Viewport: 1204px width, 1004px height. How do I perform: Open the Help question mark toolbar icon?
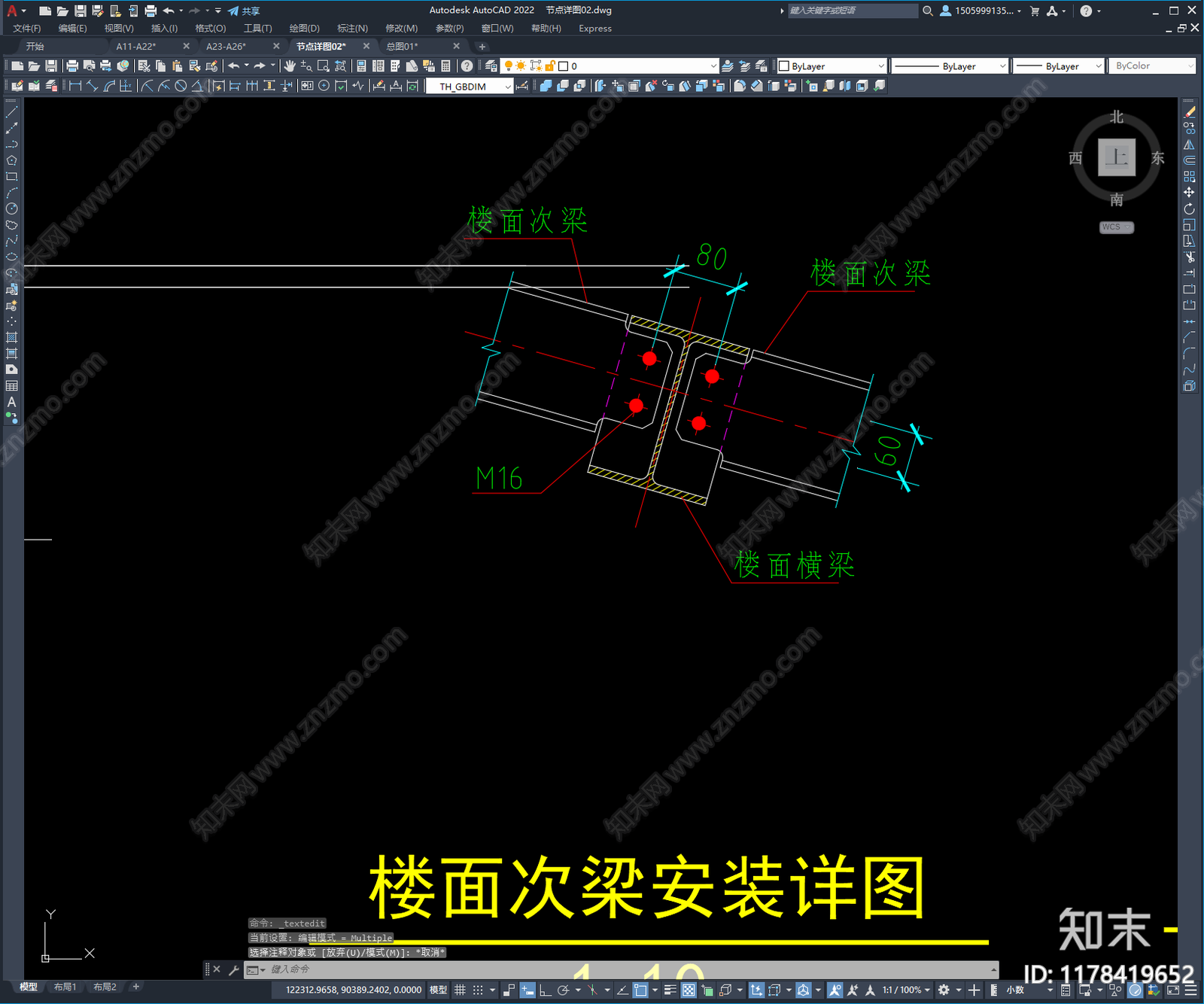[467, 66]
